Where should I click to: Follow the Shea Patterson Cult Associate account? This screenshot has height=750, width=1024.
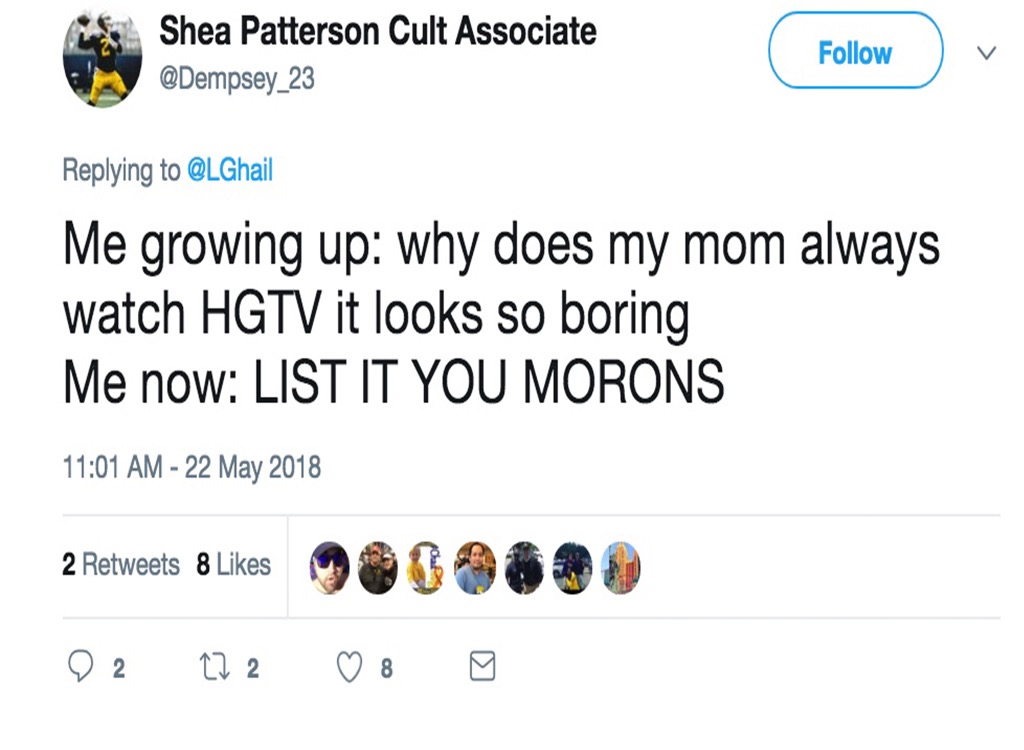click(855, 52)
